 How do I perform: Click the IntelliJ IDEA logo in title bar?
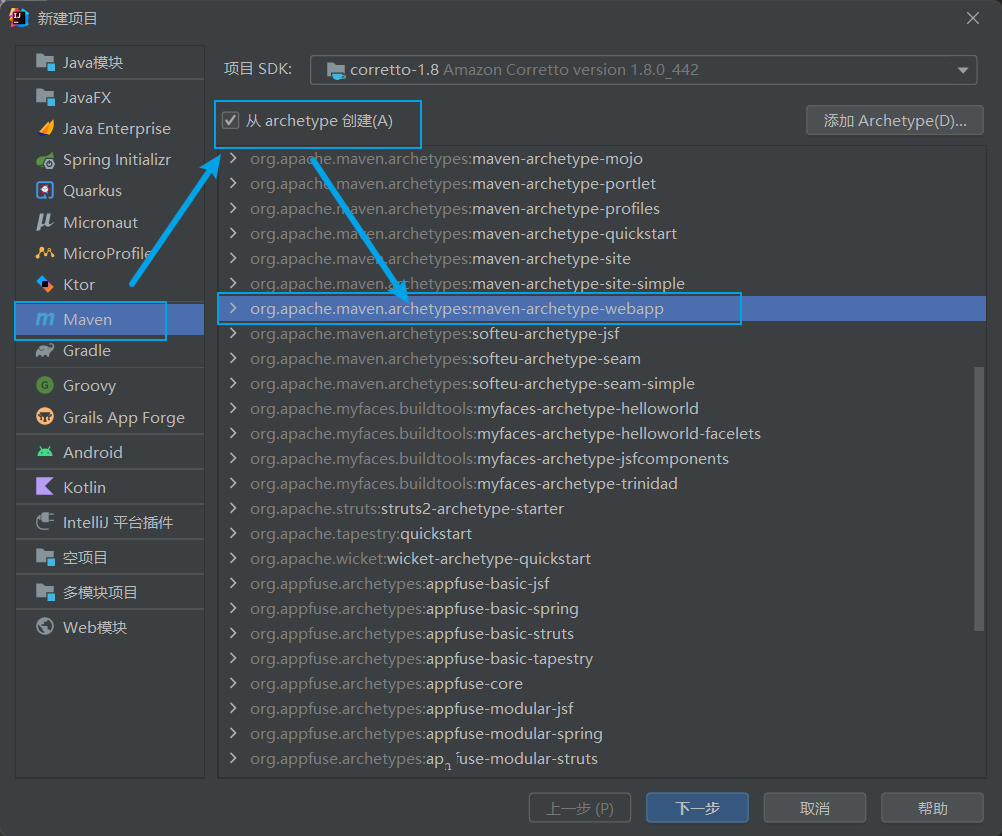19,18
